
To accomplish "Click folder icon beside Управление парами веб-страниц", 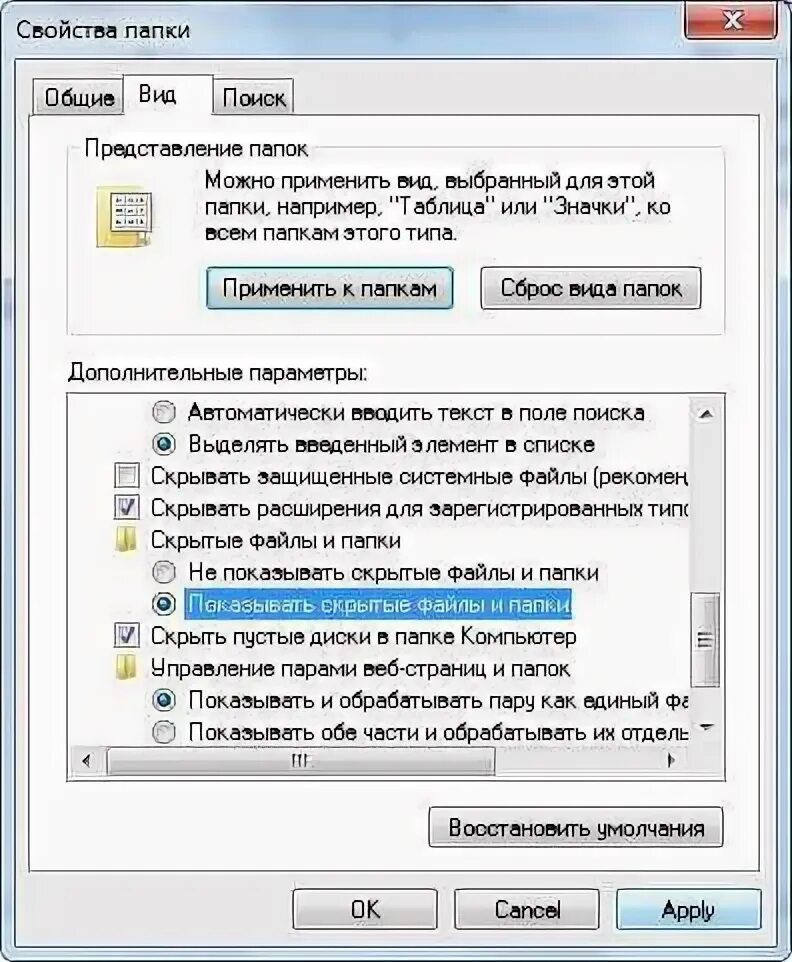I will (126, 668).
